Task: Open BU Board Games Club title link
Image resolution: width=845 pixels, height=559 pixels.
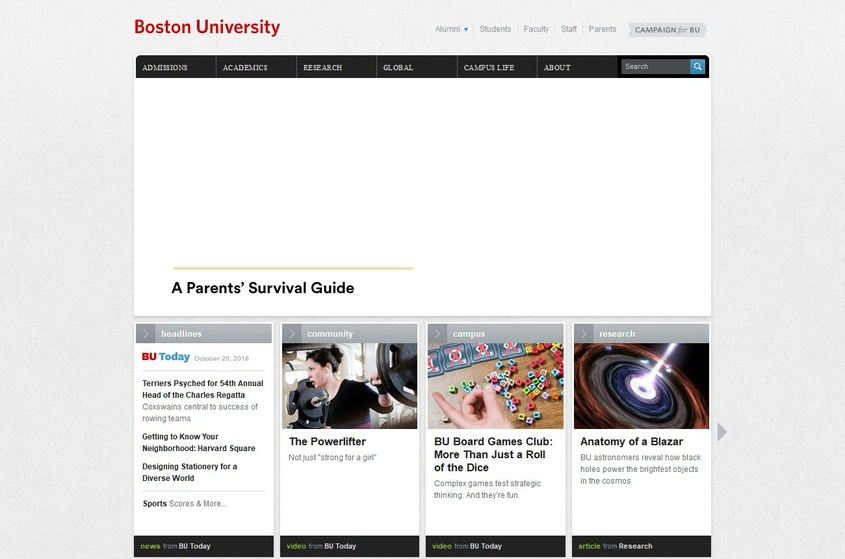Action: (x=493, y=454)
